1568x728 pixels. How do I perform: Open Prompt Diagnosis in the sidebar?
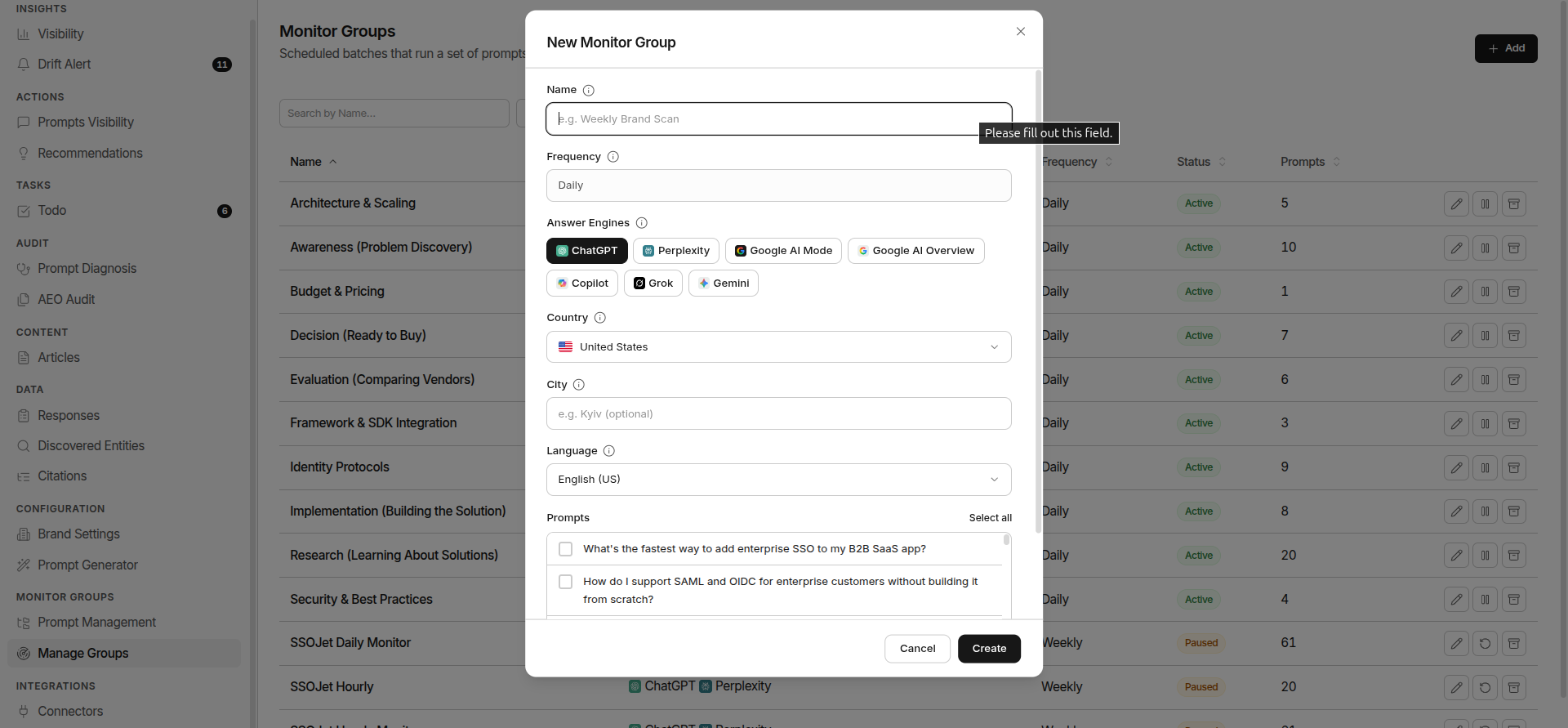tap(87, 269)
